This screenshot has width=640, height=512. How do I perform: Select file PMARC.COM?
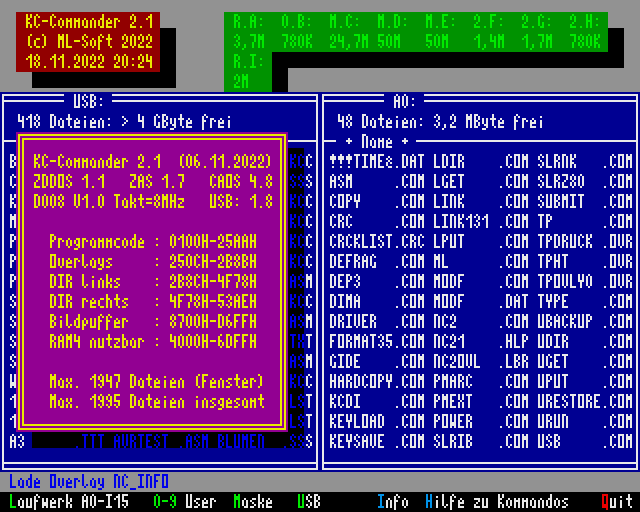(481, 382)
